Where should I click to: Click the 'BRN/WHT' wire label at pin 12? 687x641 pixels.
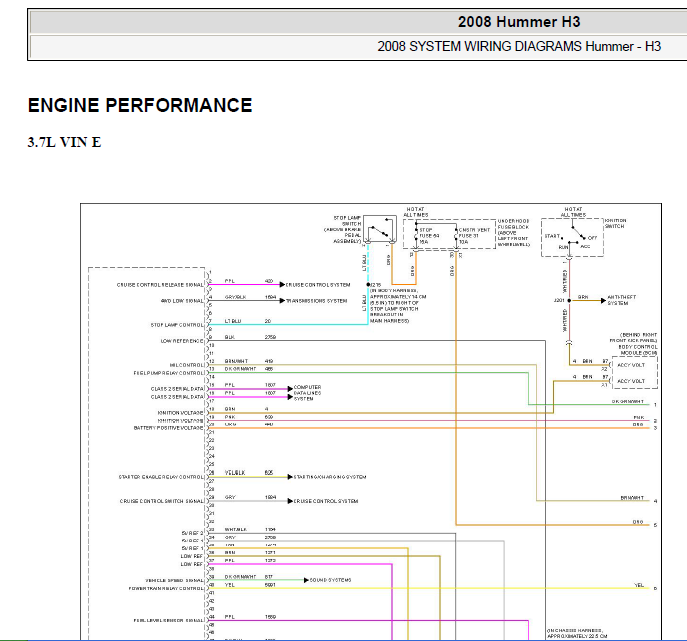pyautogui.click(x=236, y=361)
